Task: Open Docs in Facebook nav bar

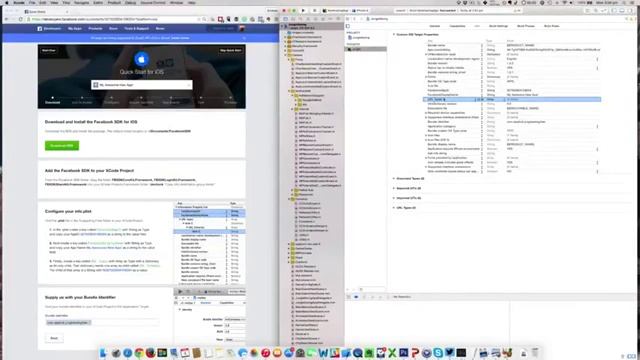Action: pyautogui.click(x=113, y=29)
